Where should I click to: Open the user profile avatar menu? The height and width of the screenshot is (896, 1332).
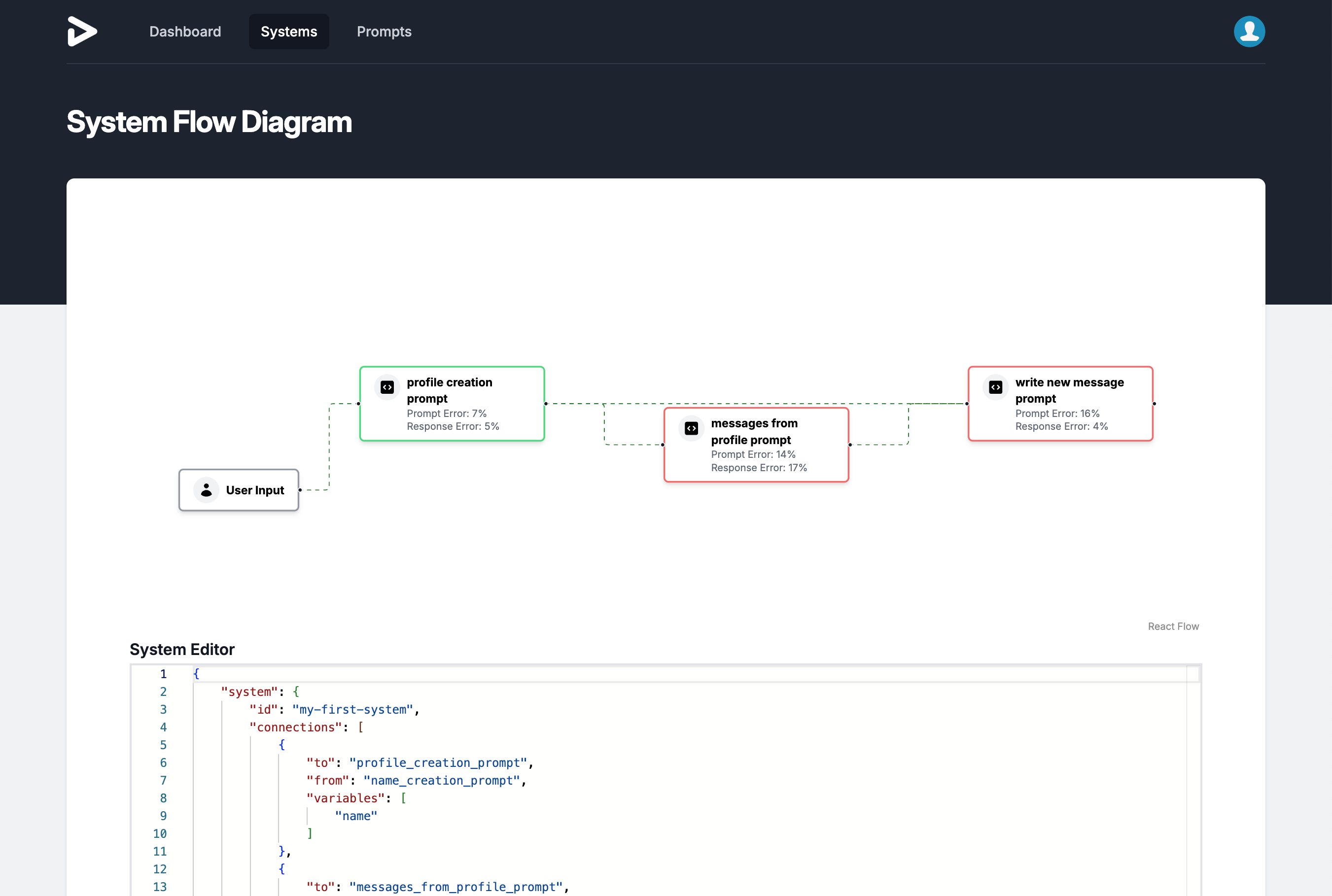[x=1249, y=32]
